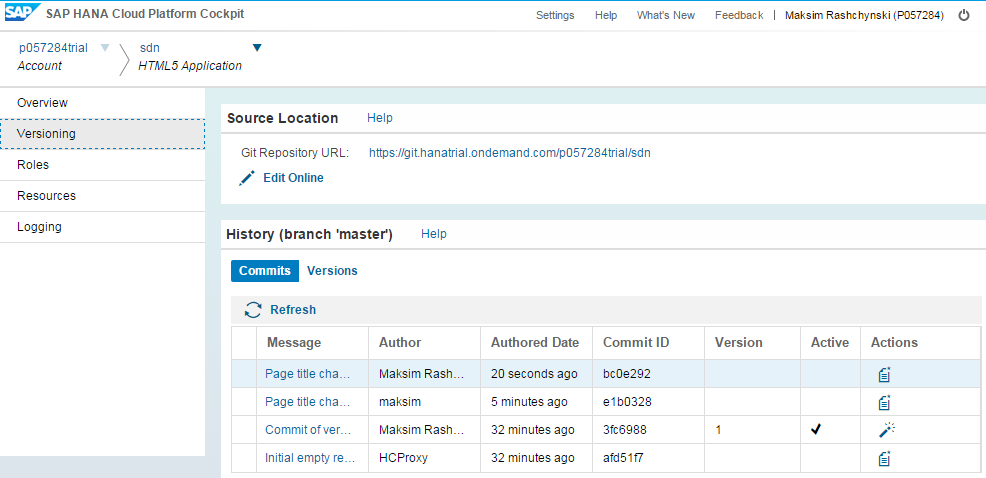Create version for commit afd51f7

[885, 458]
